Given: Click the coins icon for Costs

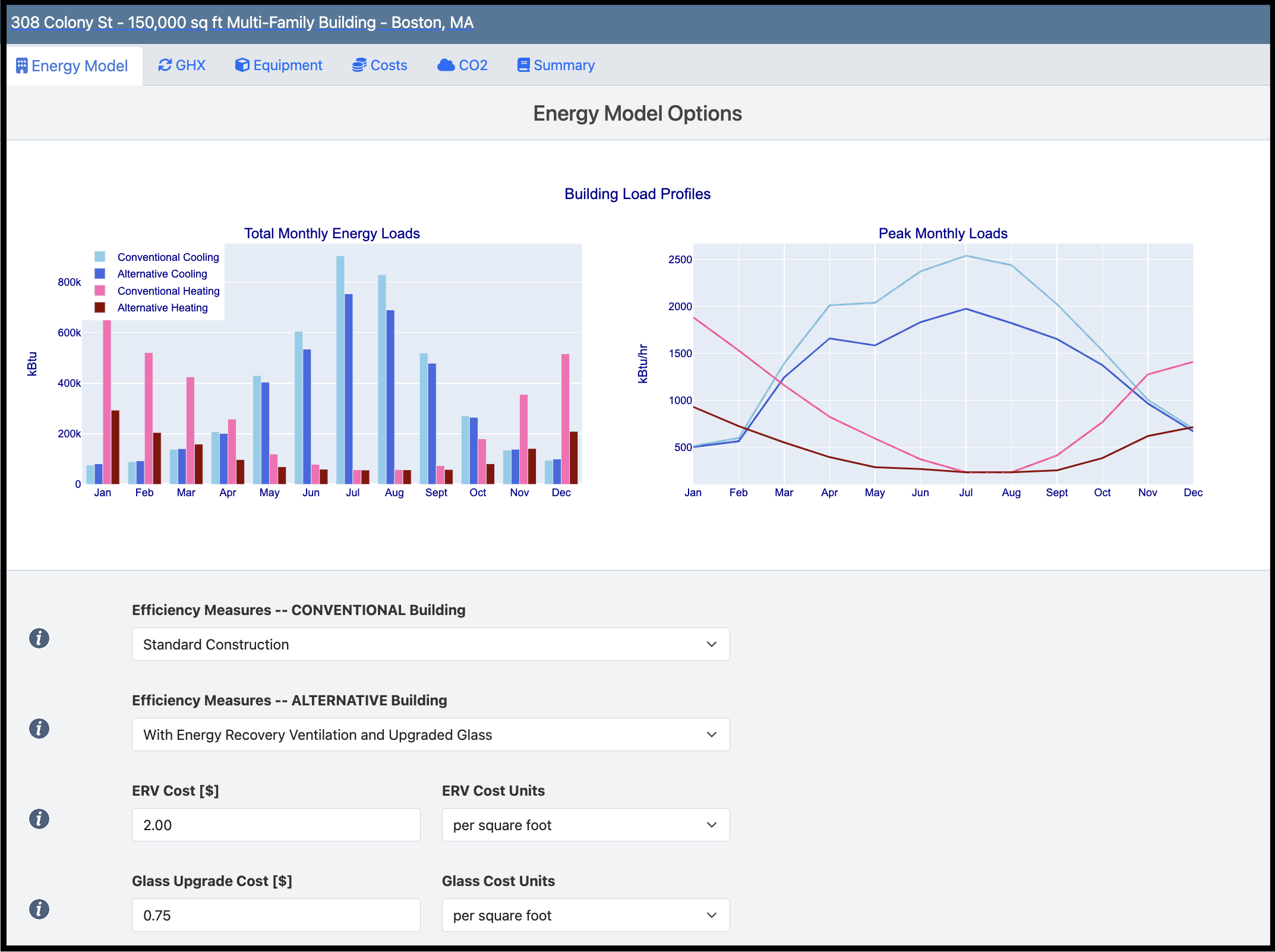Looking at the screenshot, I should [x=359, y=65].
